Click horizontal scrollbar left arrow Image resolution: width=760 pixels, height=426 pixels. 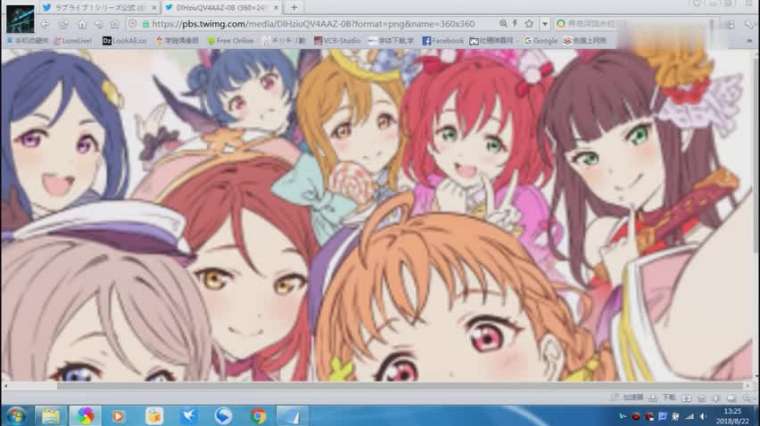5,386
